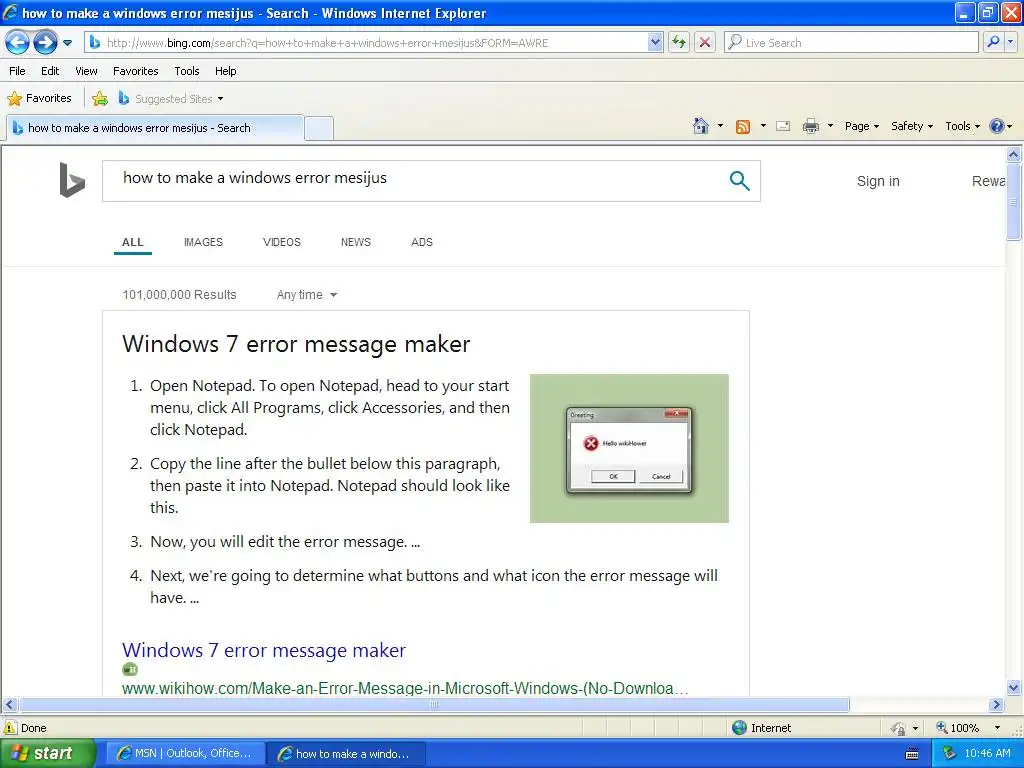Click the horizontal scrollbar right arrow
Image resolution: width=1024 pixels, height=768 pixels.
coord(997,705)
